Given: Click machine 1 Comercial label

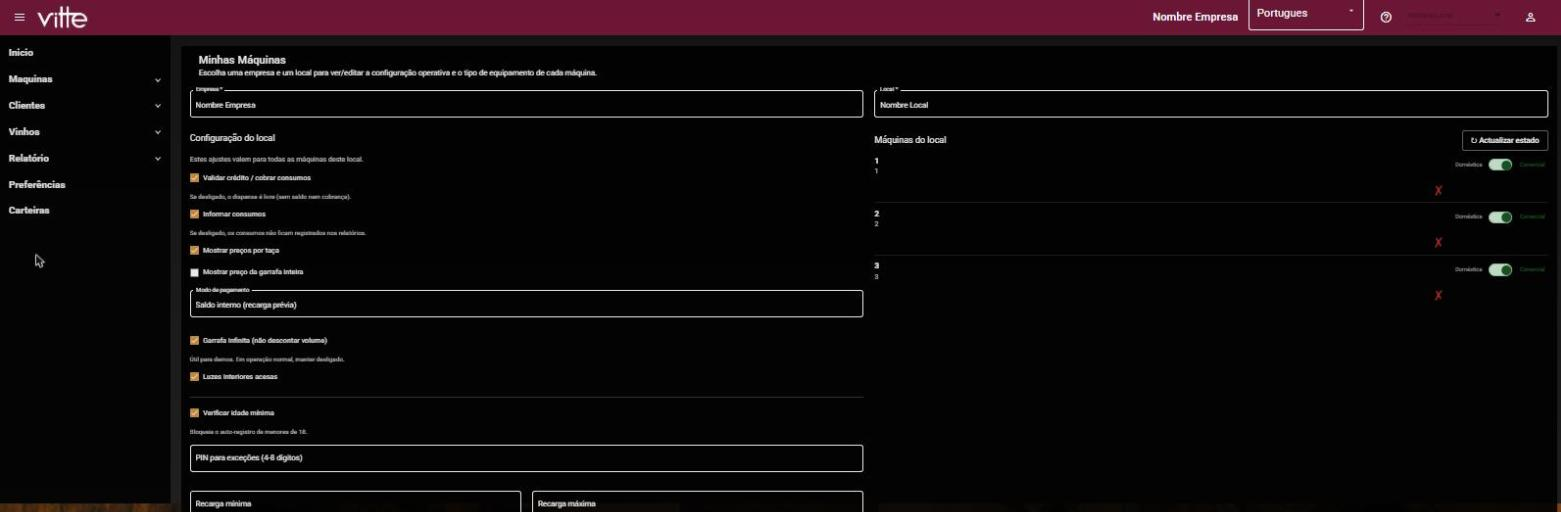Looking at the screenshot, I should coord(1532,165).
